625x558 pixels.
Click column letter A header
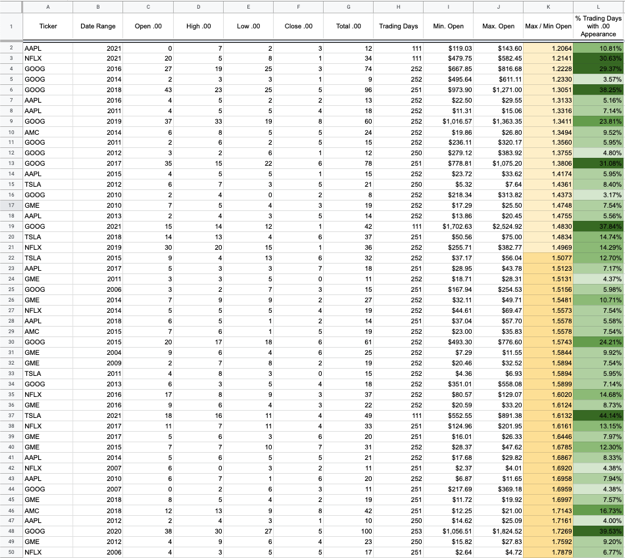[48, 7]
